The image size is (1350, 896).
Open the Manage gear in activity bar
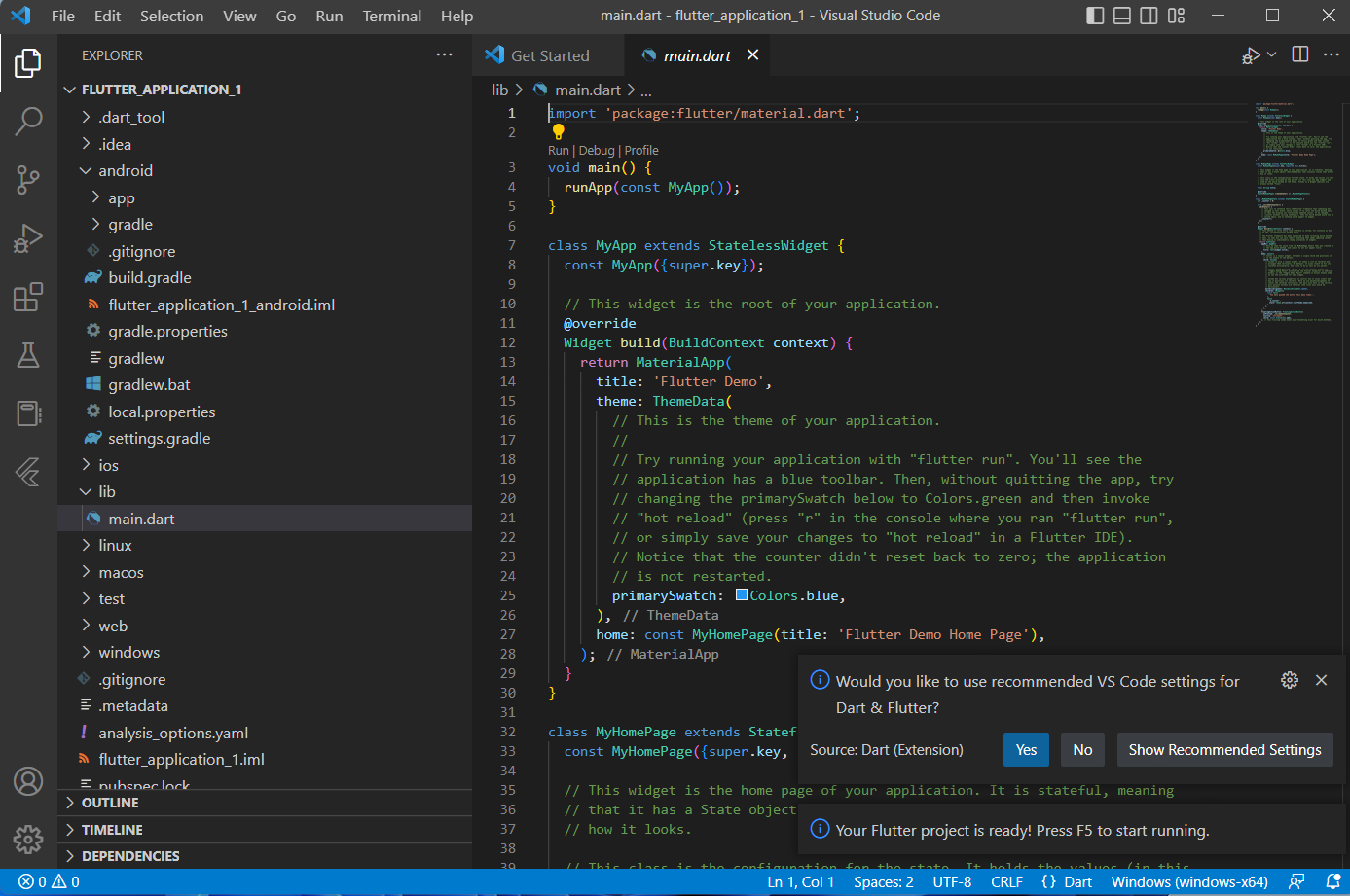28,839
